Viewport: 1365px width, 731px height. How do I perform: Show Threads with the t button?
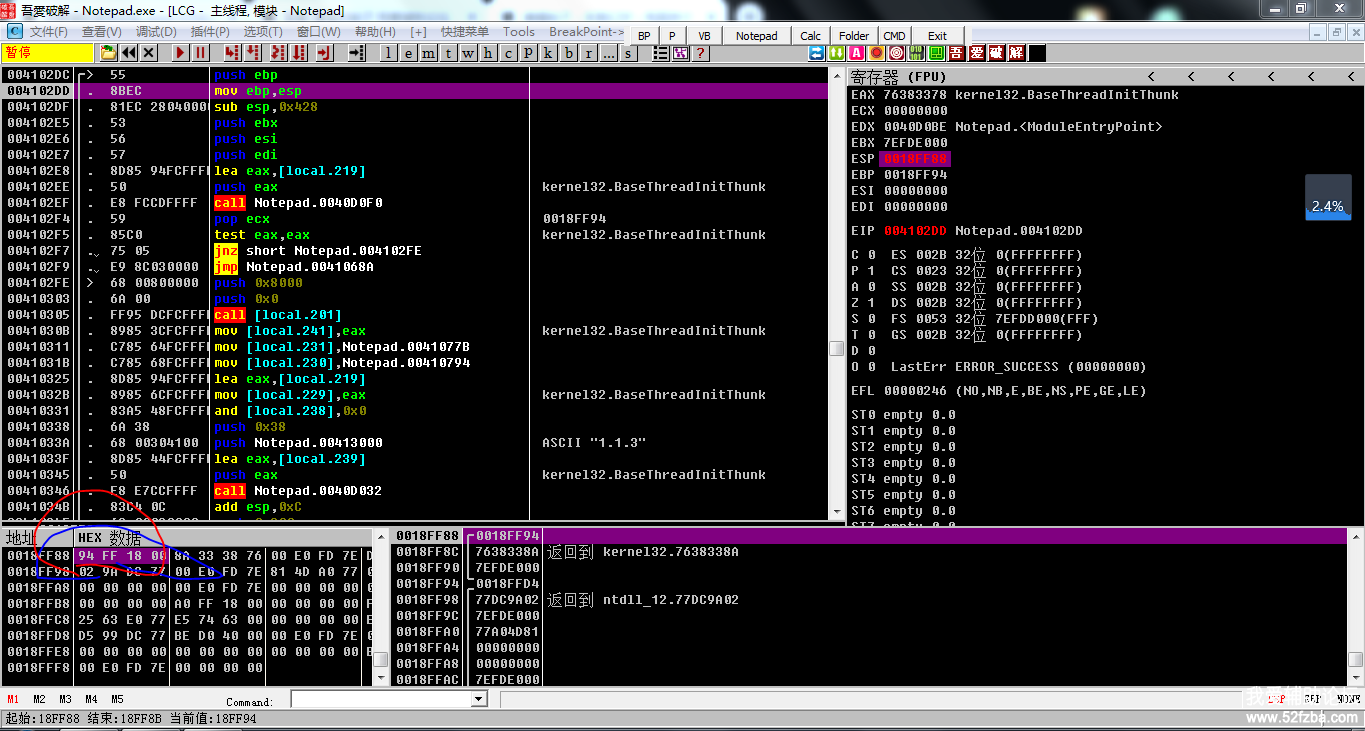[x=448, y=53]
